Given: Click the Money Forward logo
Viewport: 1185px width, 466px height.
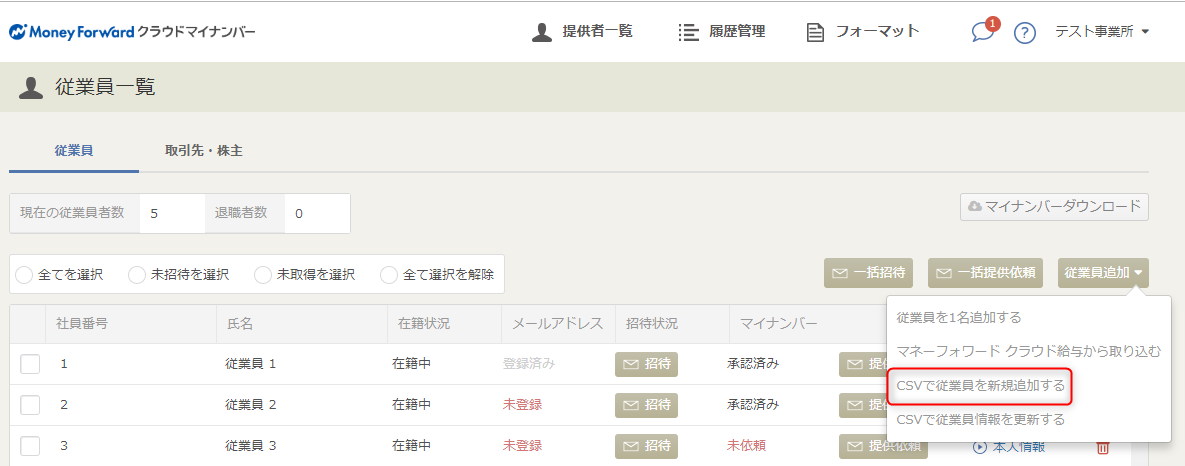Looking at the screenshot, I should click(132, 32).
